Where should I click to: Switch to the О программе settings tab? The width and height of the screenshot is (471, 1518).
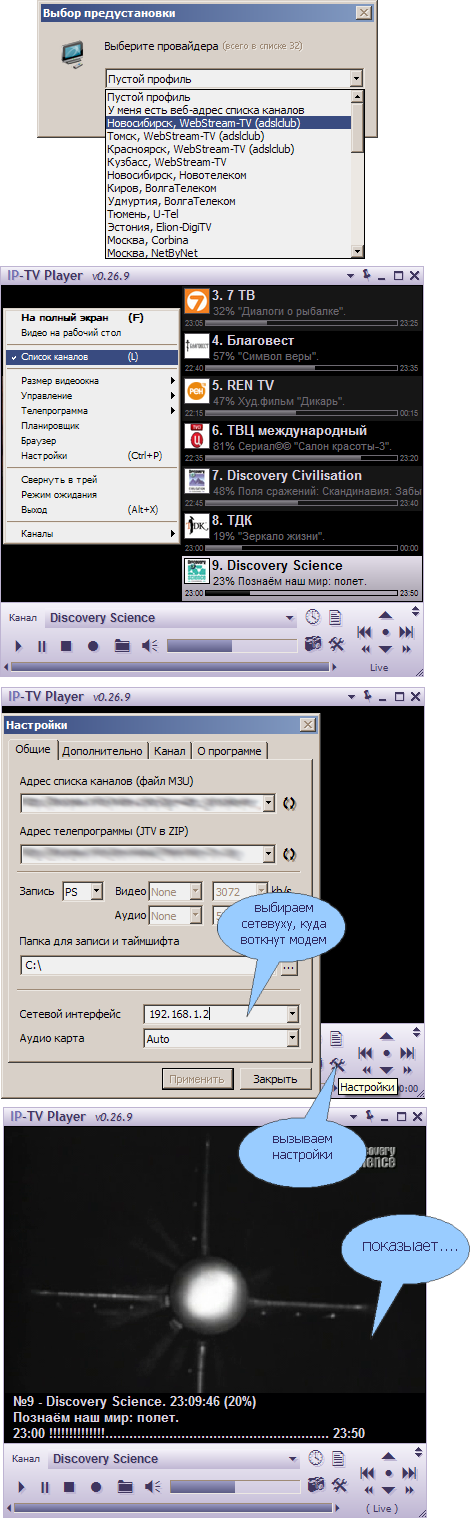(x=229, y=751)
